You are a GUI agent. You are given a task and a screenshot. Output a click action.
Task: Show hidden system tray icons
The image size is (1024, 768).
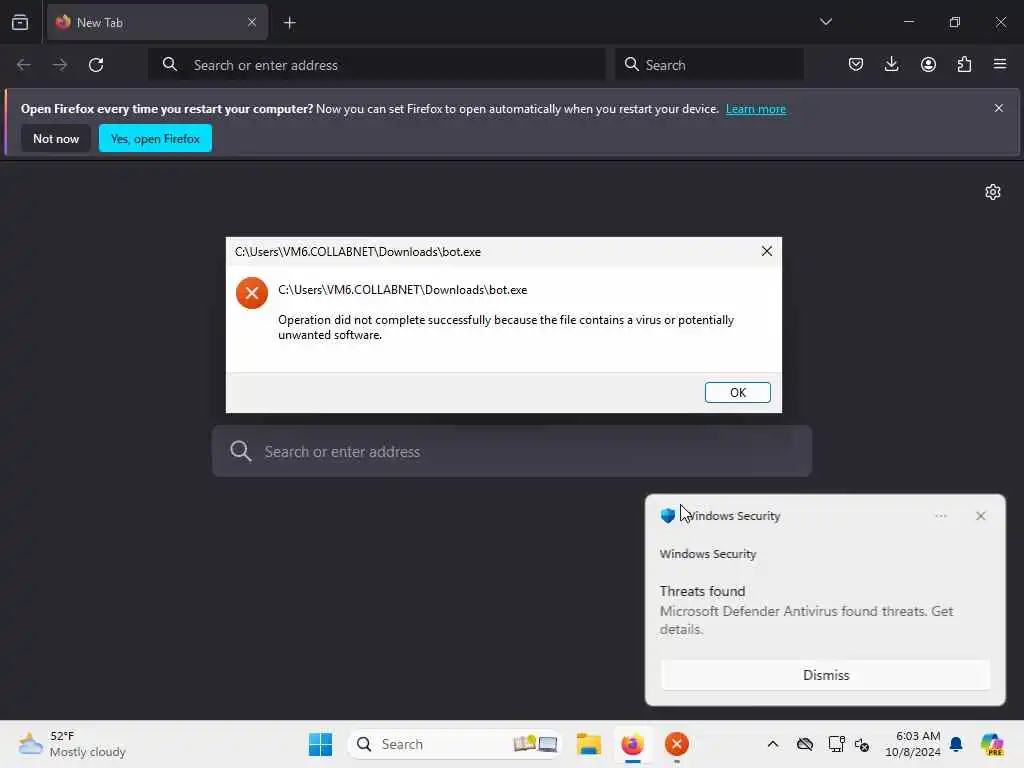click(773, 744)
